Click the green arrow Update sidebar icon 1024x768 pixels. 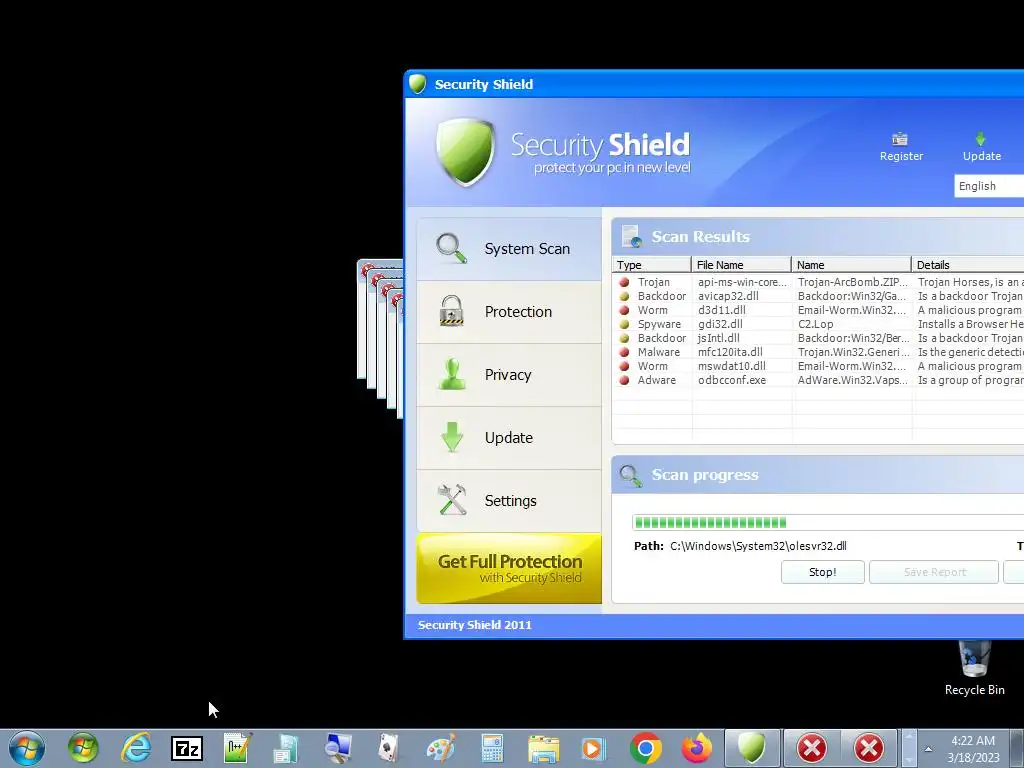pyautogui.click(x=452, y=437)
